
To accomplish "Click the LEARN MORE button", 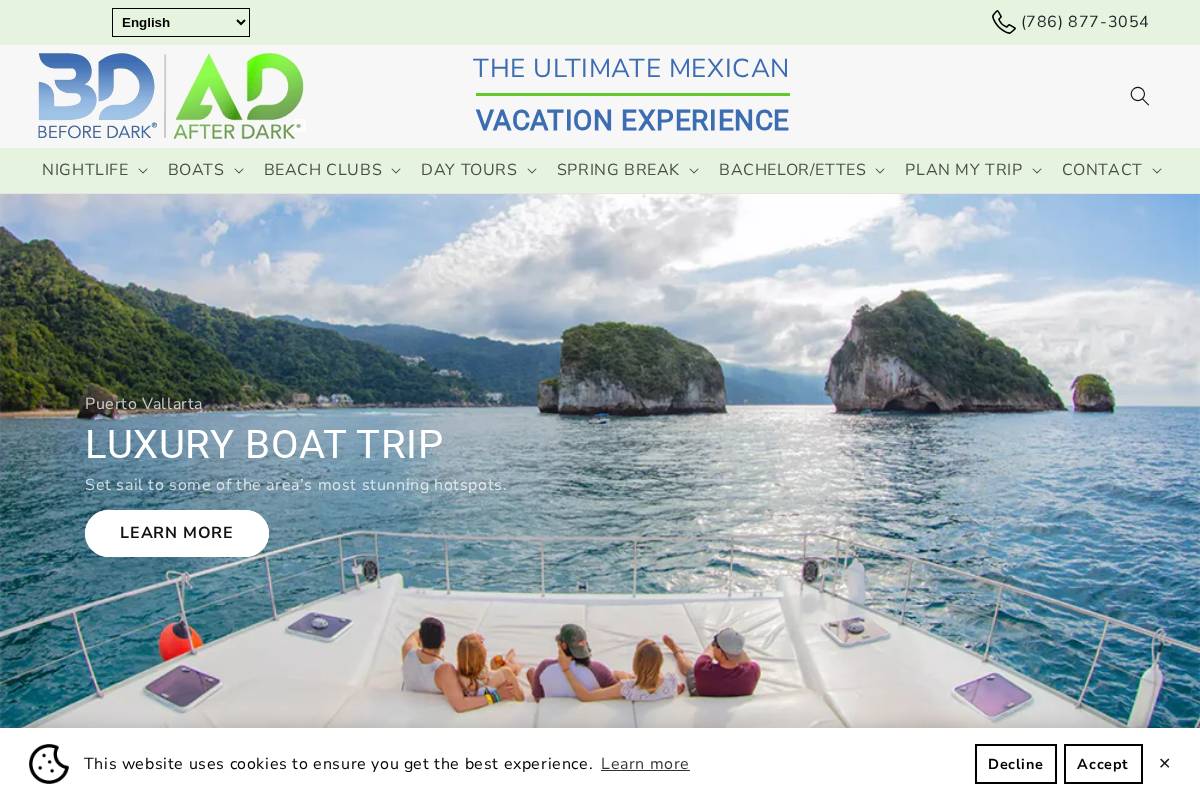I will point(177,533).
